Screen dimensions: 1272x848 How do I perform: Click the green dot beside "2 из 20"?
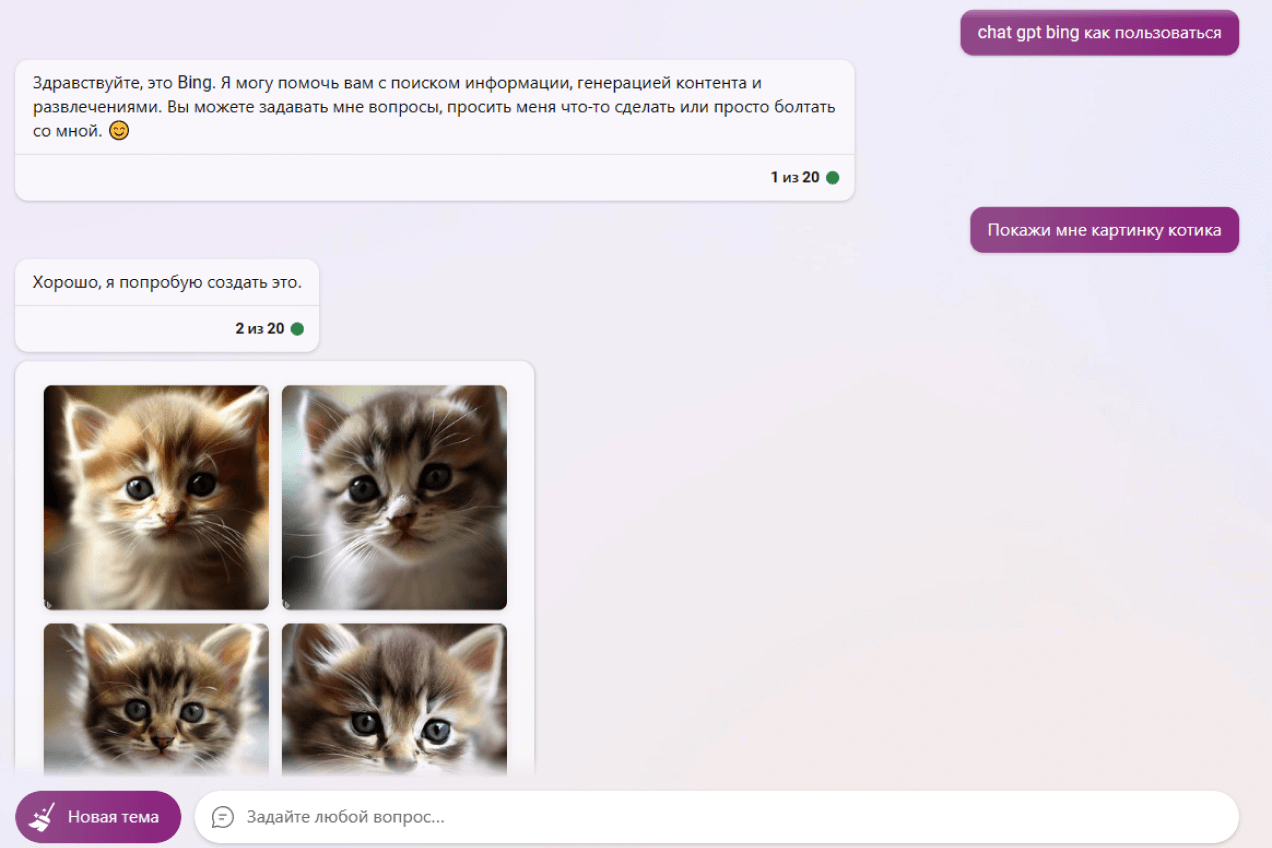click(x=297, y=329)
